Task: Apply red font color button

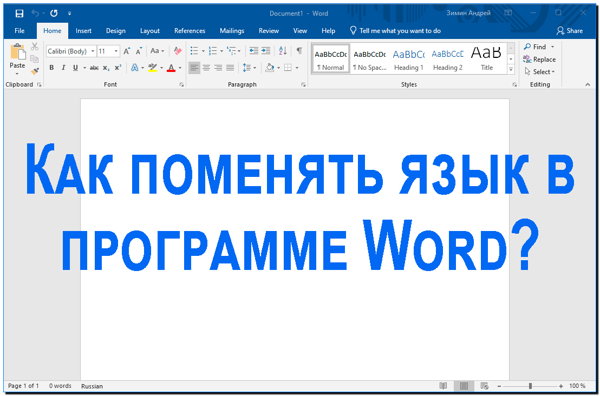Action: point(171,68)
